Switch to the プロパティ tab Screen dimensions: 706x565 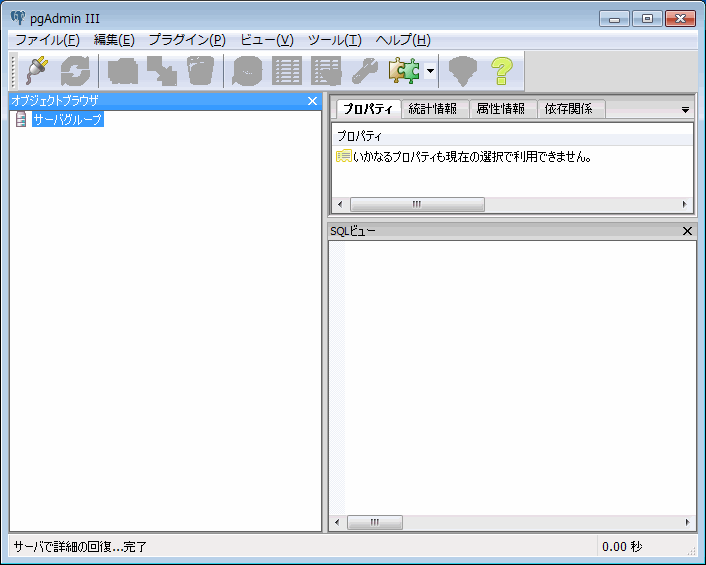point(368,108)
